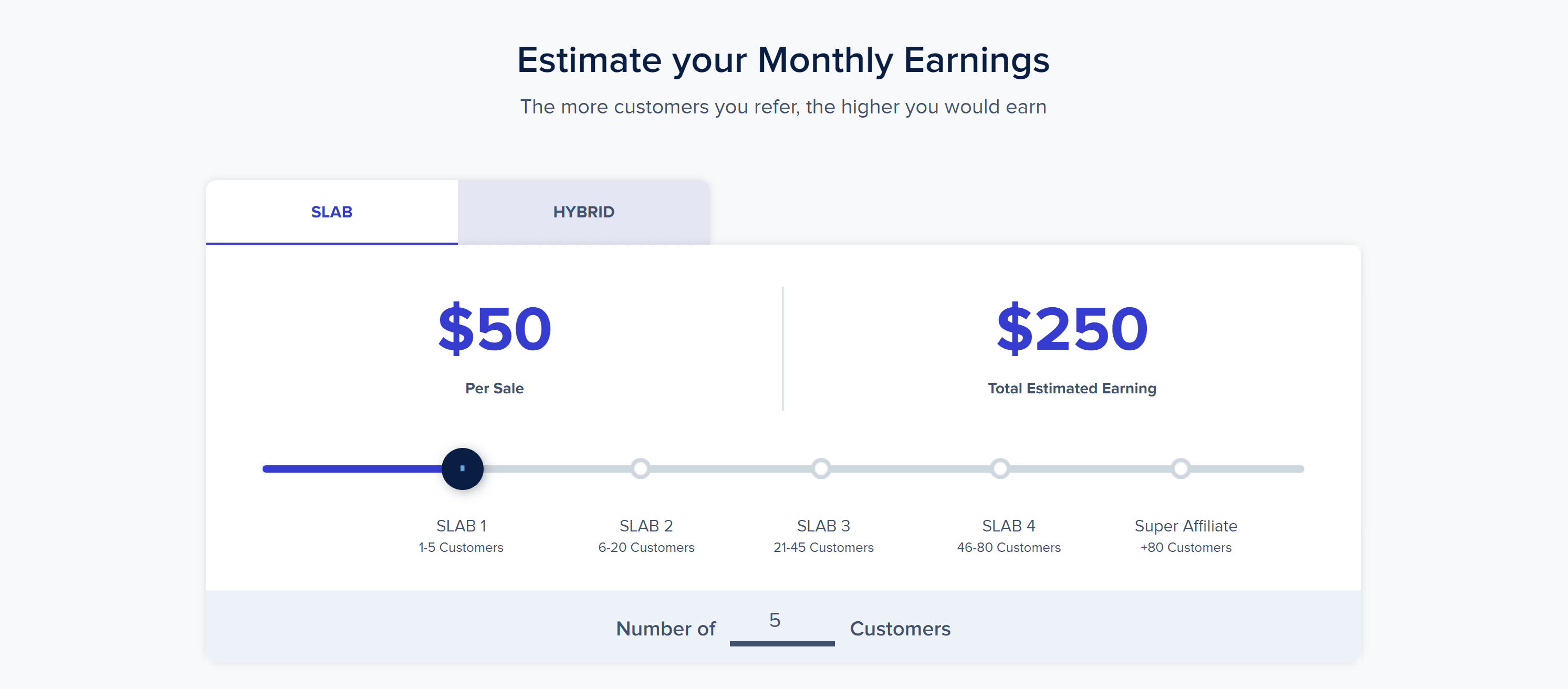
Task: Click the dark slider handle at SLAB 1
Action: tap(462, 468)
